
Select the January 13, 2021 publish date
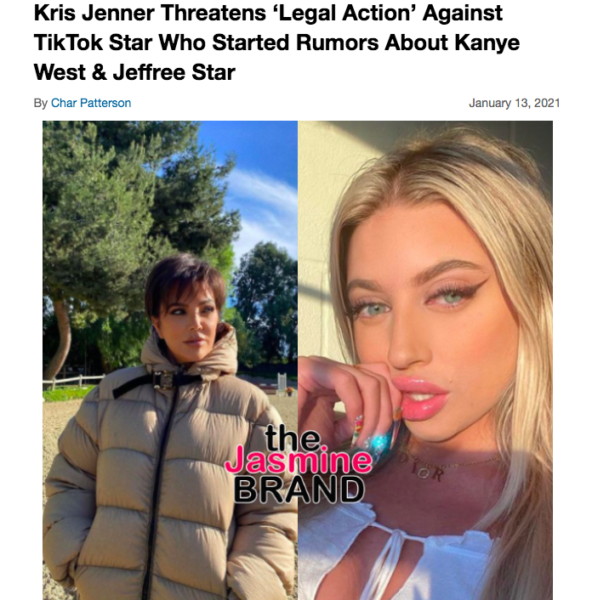tap(514, 103)
